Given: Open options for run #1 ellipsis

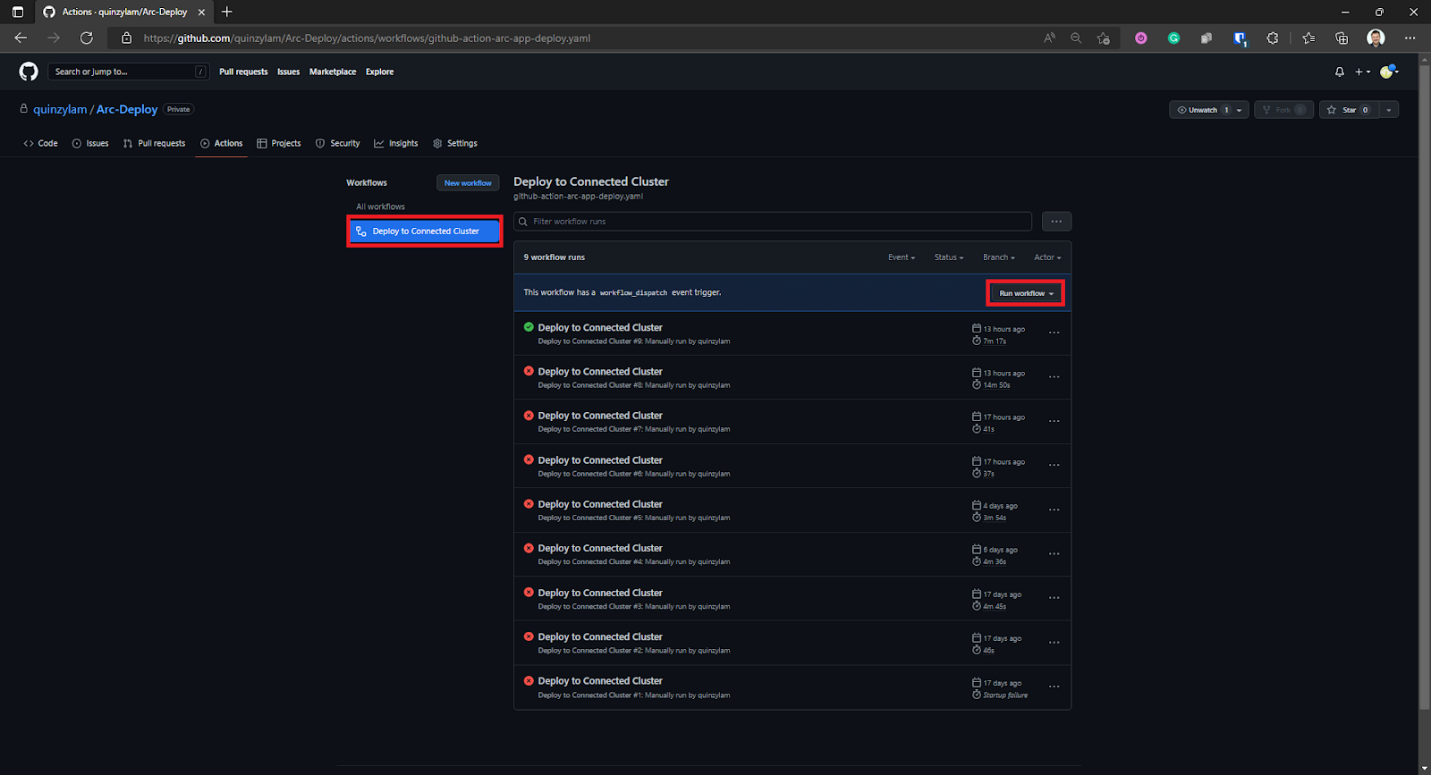Looking at the screenshot, I should (1054, 687).
